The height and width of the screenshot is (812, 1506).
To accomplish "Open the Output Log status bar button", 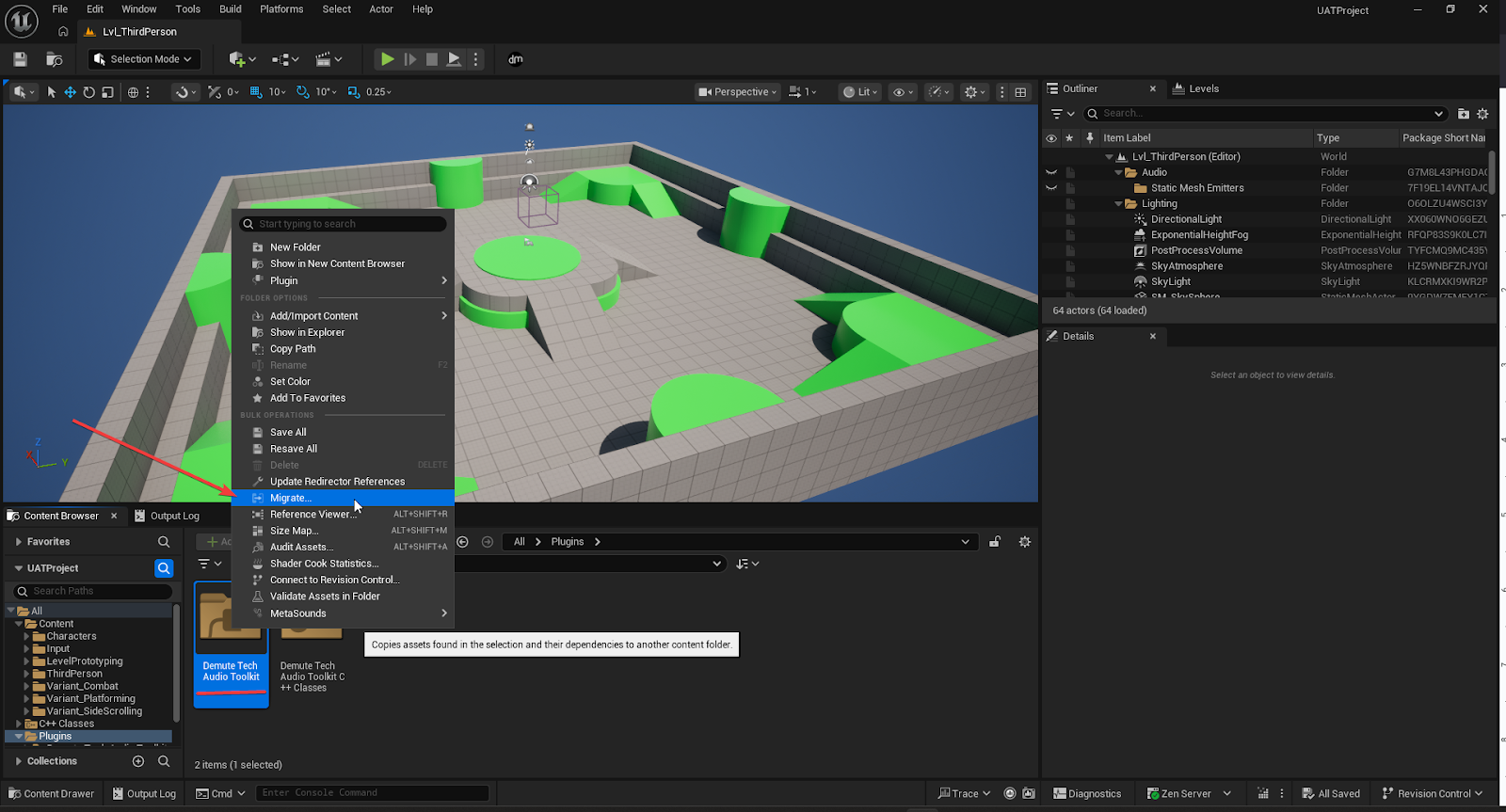I will pyautogui.click(x=144, y=794).
